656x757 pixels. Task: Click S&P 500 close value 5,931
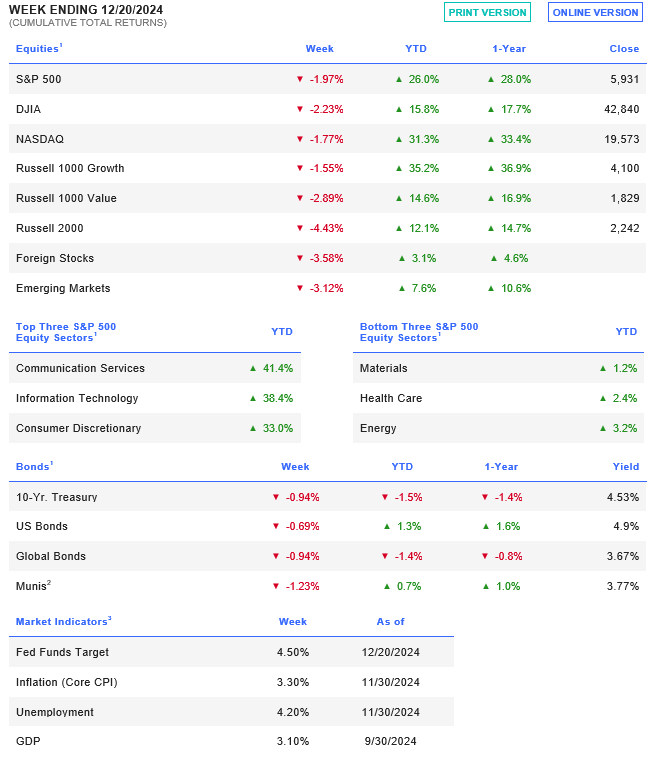625,79
